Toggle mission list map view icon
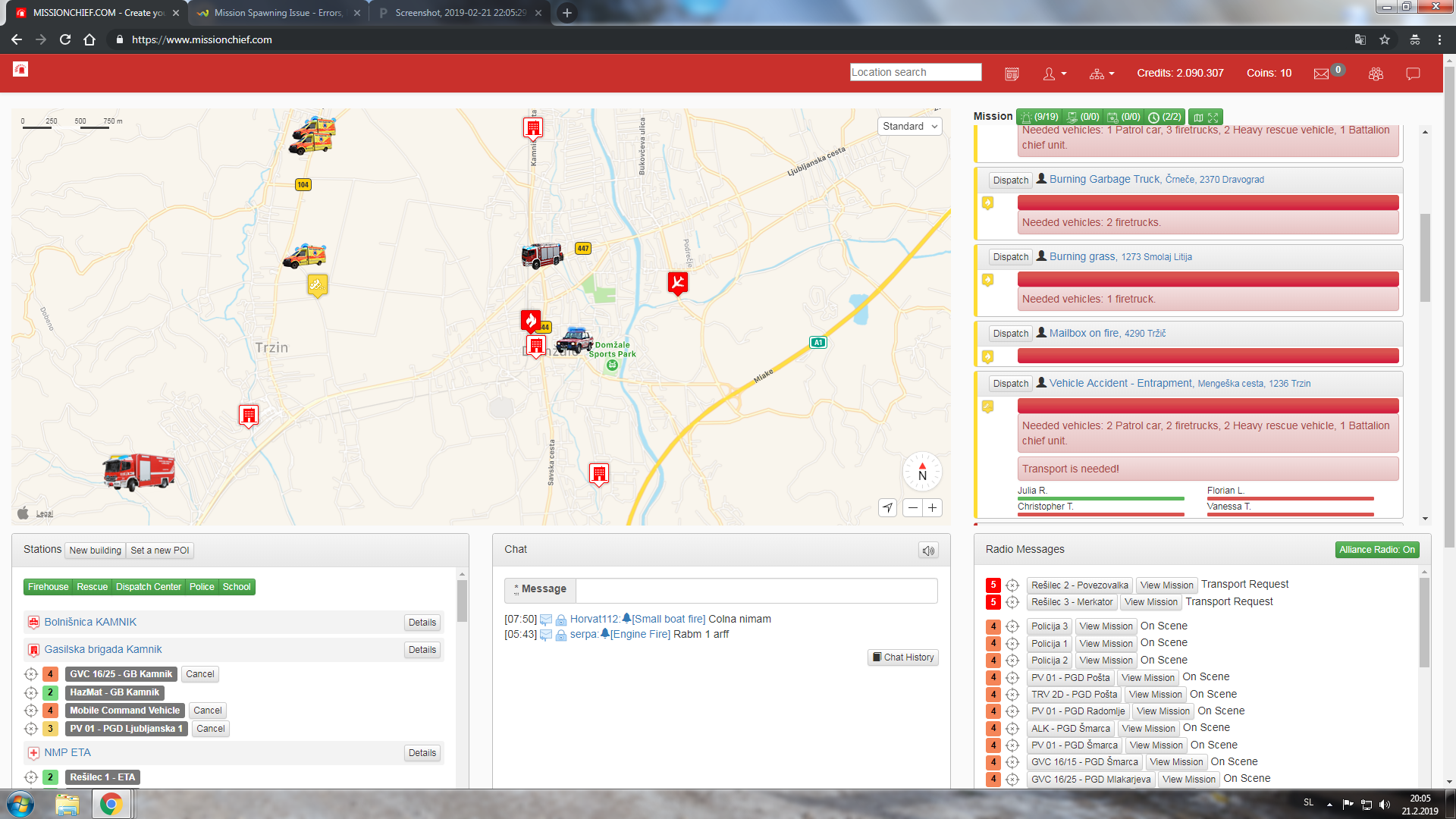The image size is (1456, 819). (x=1198, y=118)
